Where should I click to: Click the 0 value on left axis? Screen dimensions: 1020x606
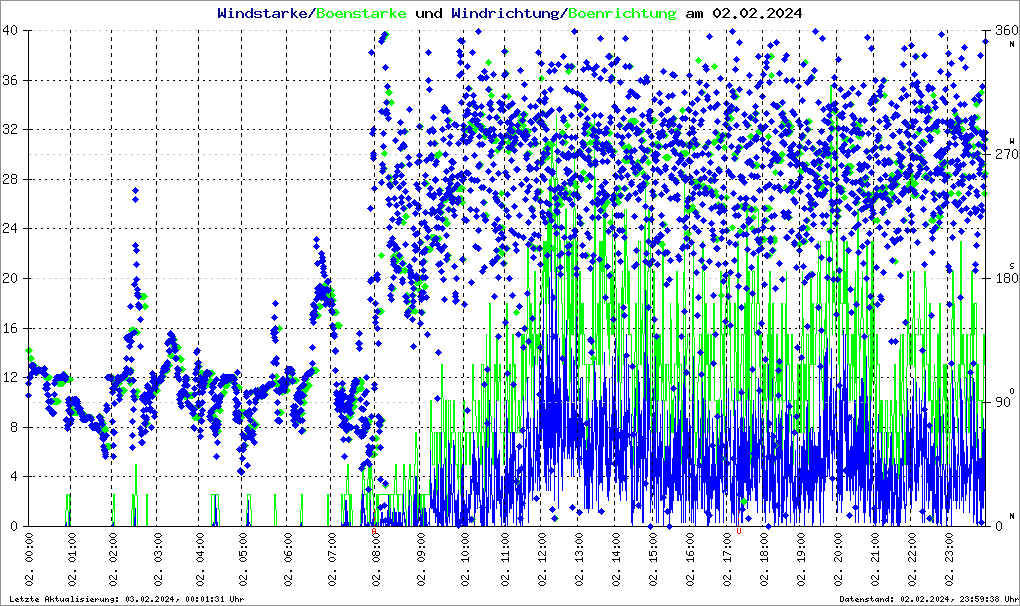[x=14, y=527]
